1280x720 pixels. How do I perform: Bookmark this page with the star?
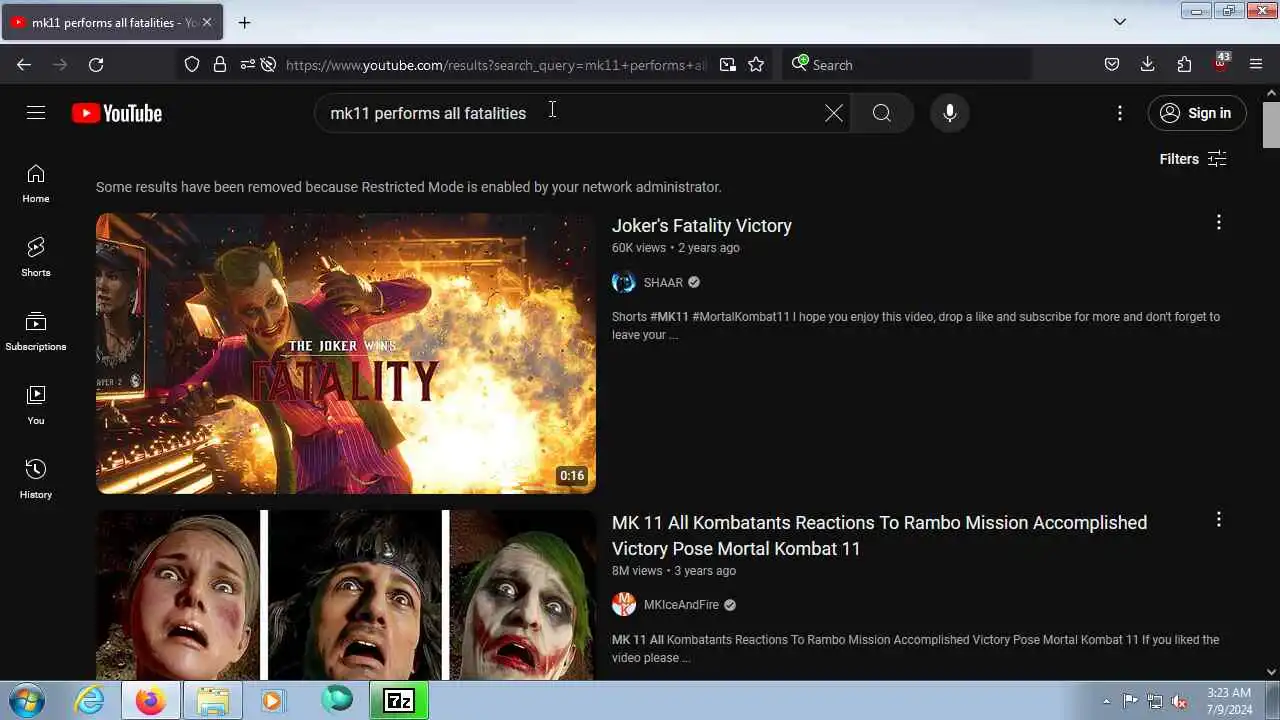click(x=756, y=65)
